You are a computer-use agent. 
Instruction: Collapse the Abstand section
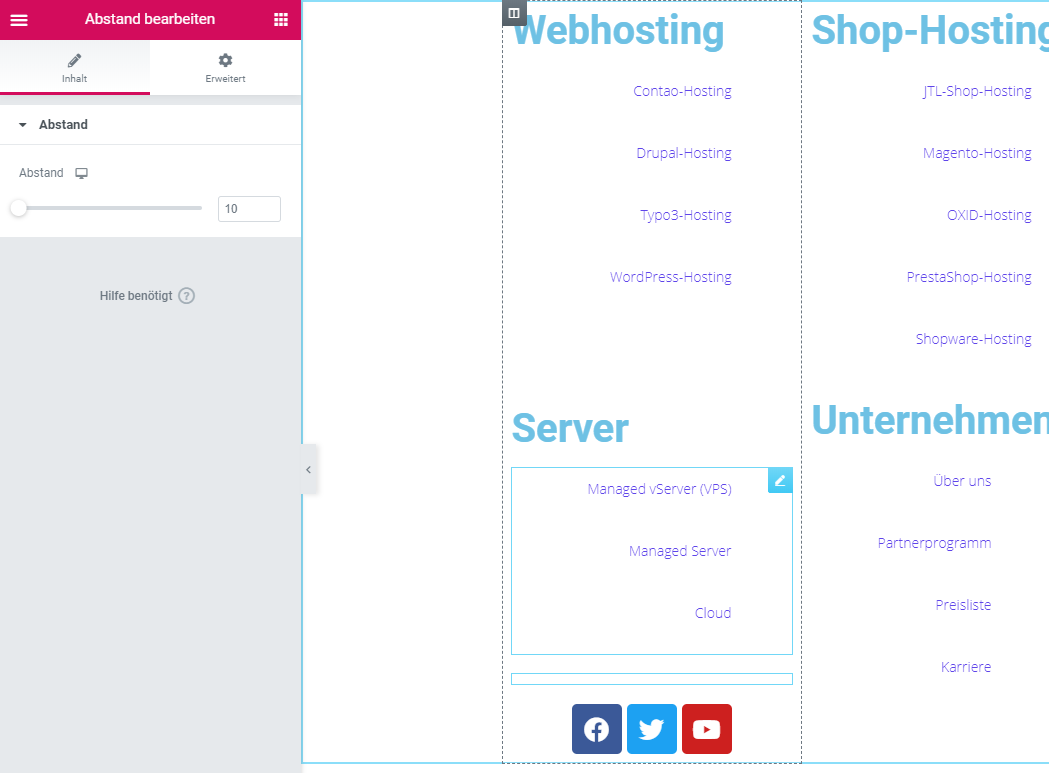pos(23,125)
